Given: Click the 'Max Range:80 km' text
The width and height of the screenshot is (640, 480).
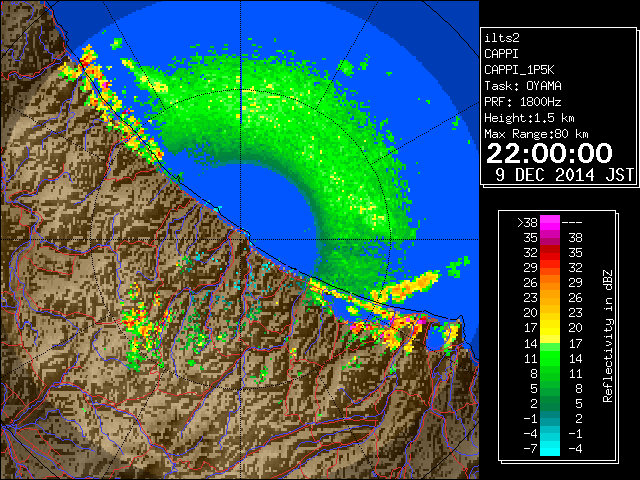Looking at the screenshot, I should click(x=536, y=134).
